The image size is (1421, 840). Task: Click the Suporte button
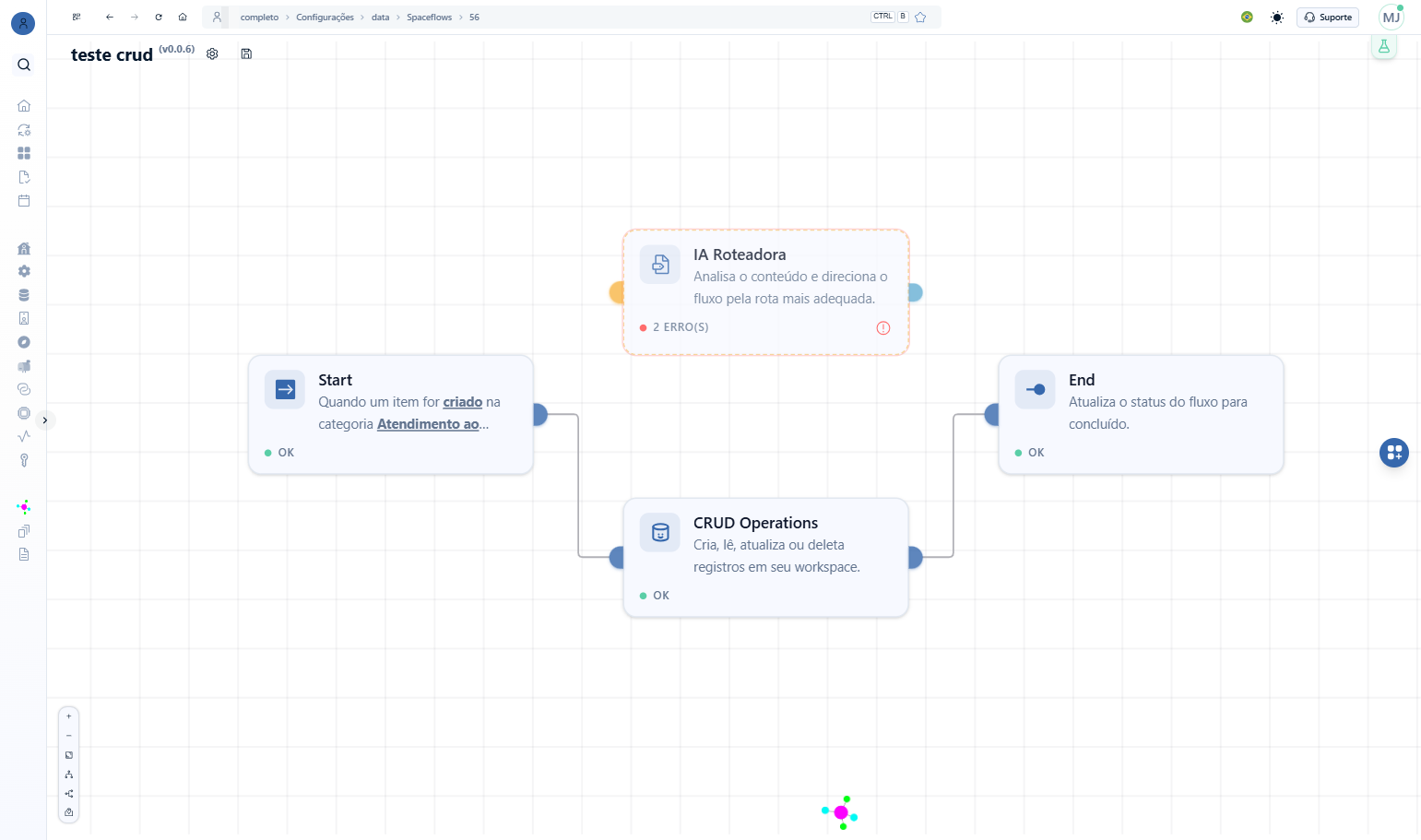pyautogui.click(x=1328, y=17)
